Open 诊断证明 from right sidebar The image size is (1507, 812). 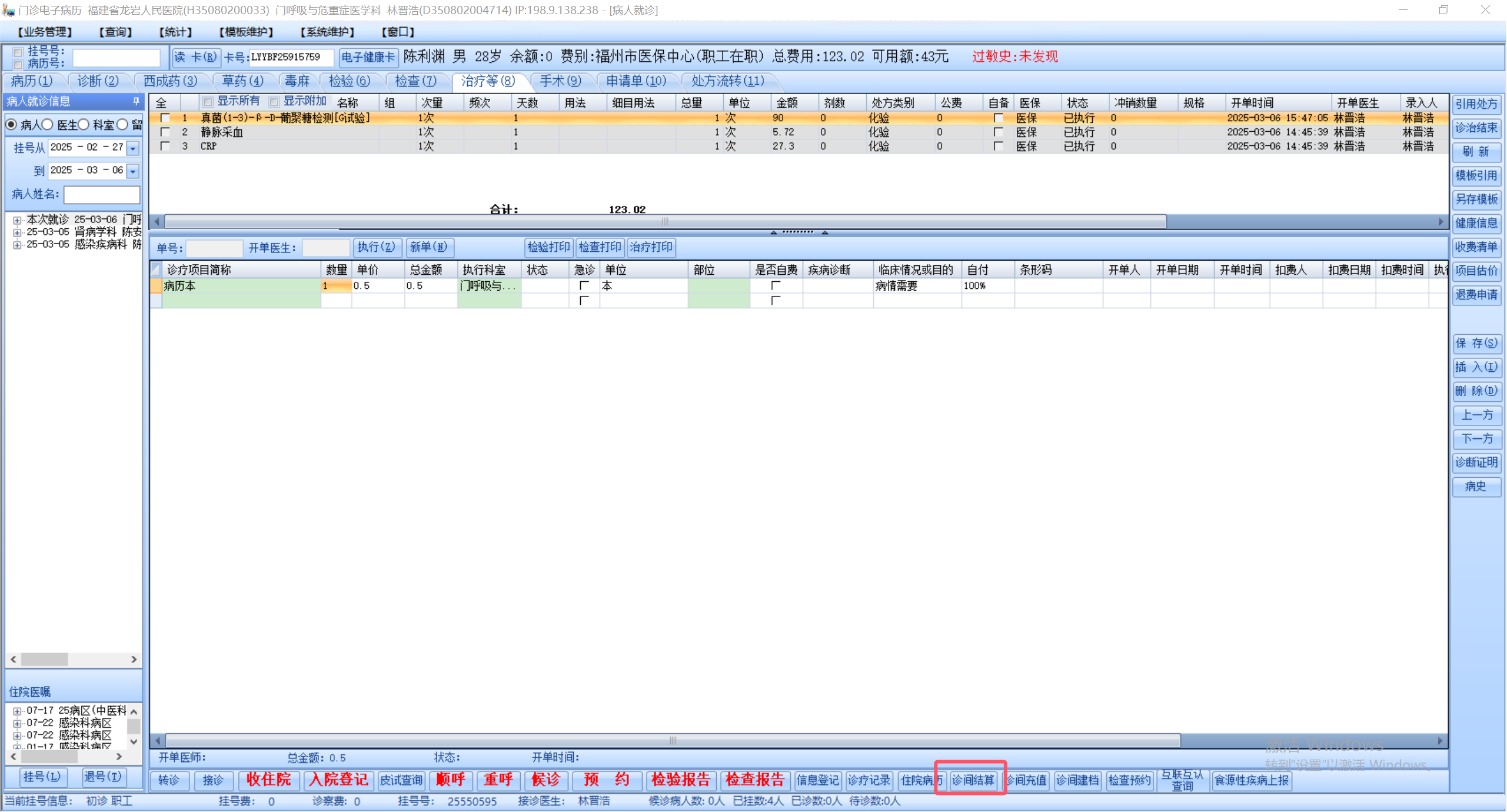1476,462
